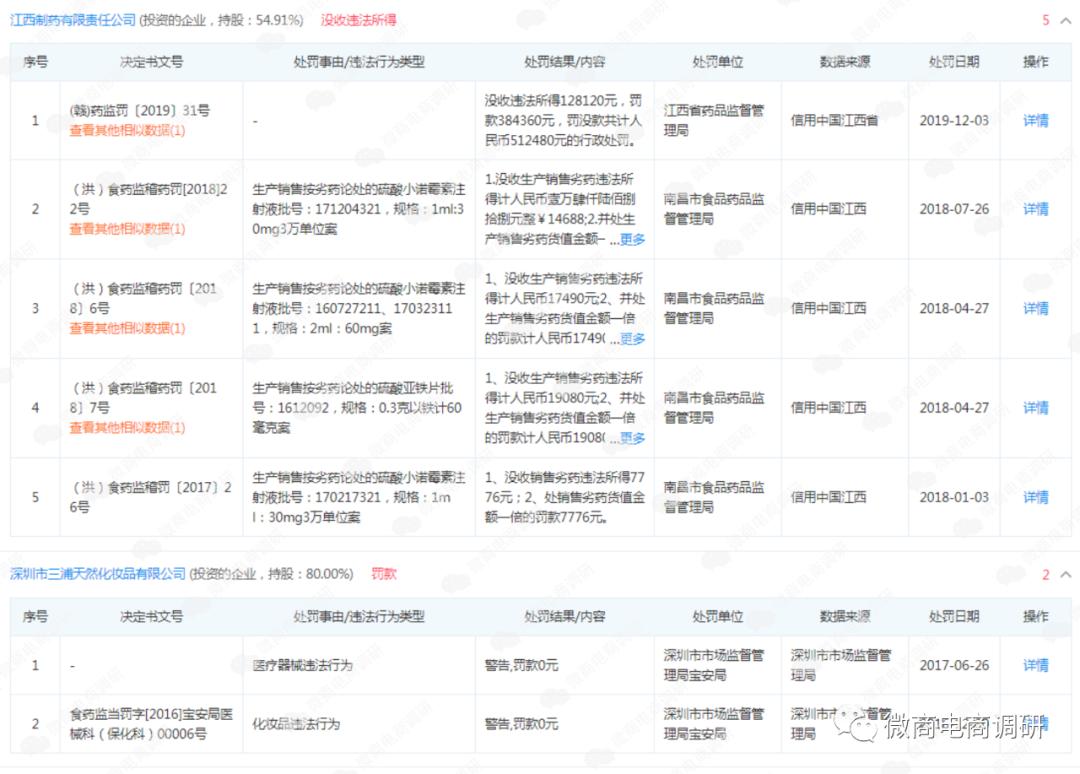The height and width of the screenshot is (774, 1080).
Task: Collapse the Jiangxi table using the chevron beside 5
Action: click(x=1065, y=18)
